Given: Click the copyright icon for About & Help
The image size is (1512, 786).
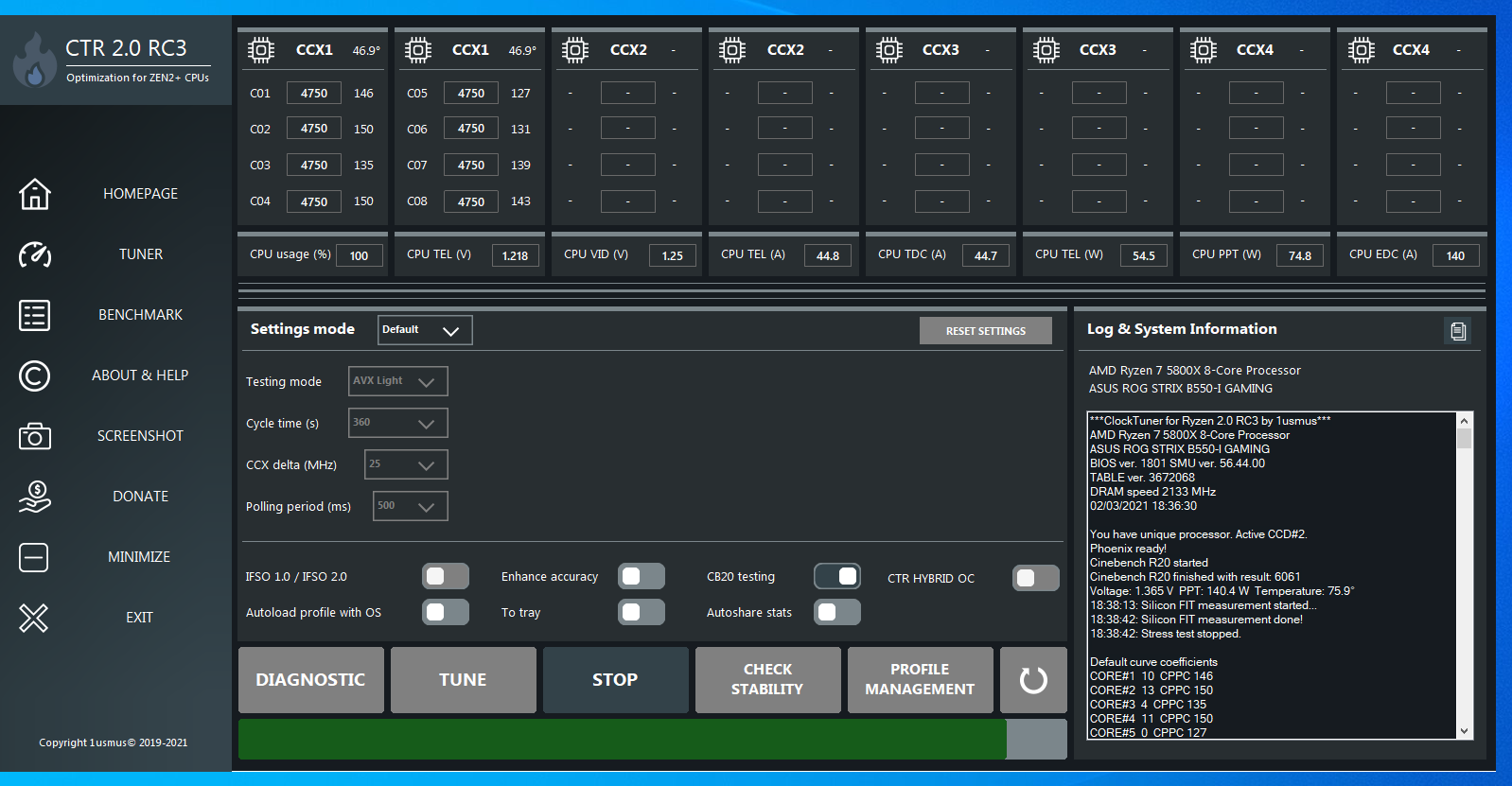Looking at the screenshot, I should [x=35, y=376].
